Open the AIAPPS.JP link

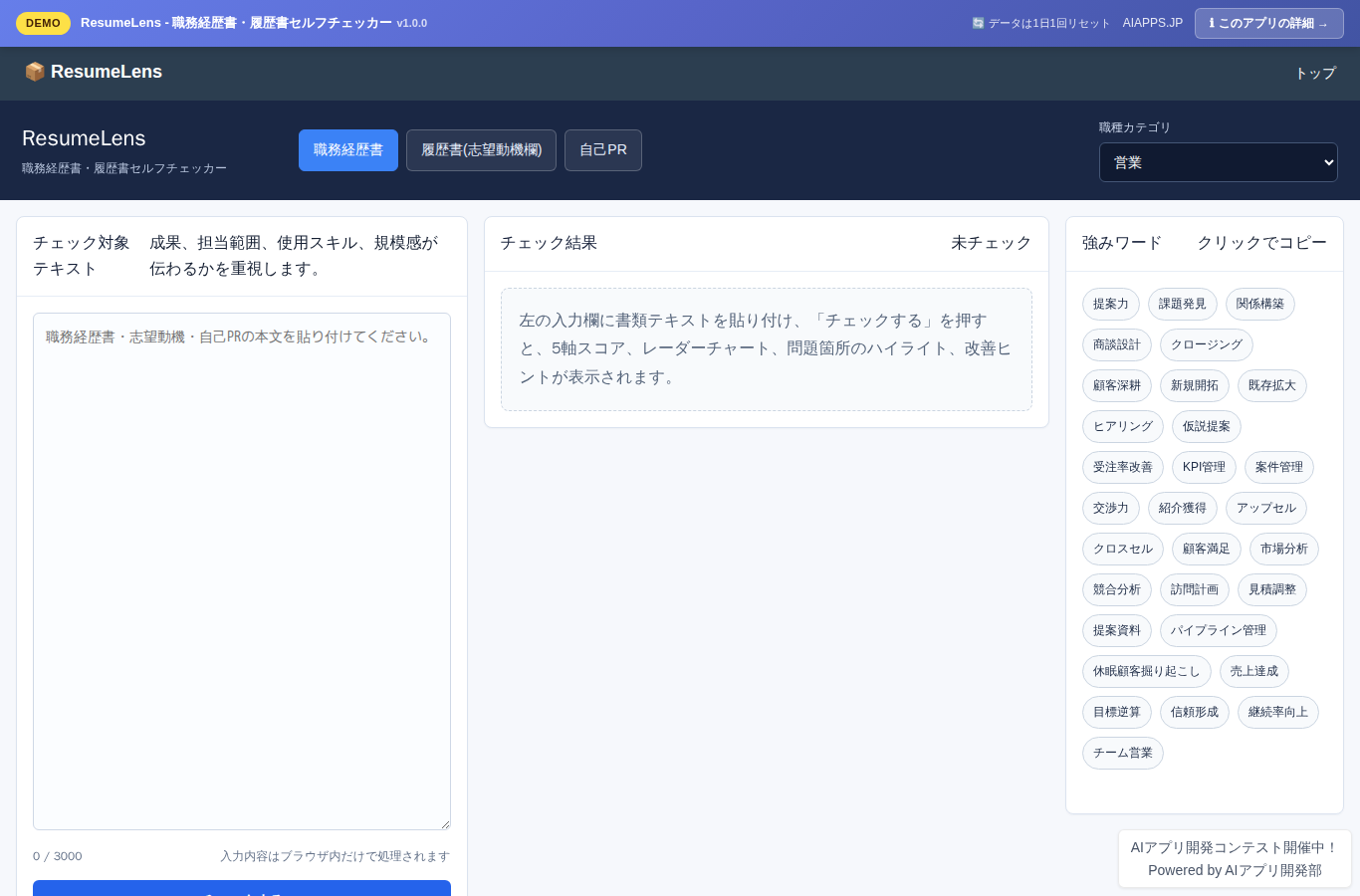tap(1153, 23)
